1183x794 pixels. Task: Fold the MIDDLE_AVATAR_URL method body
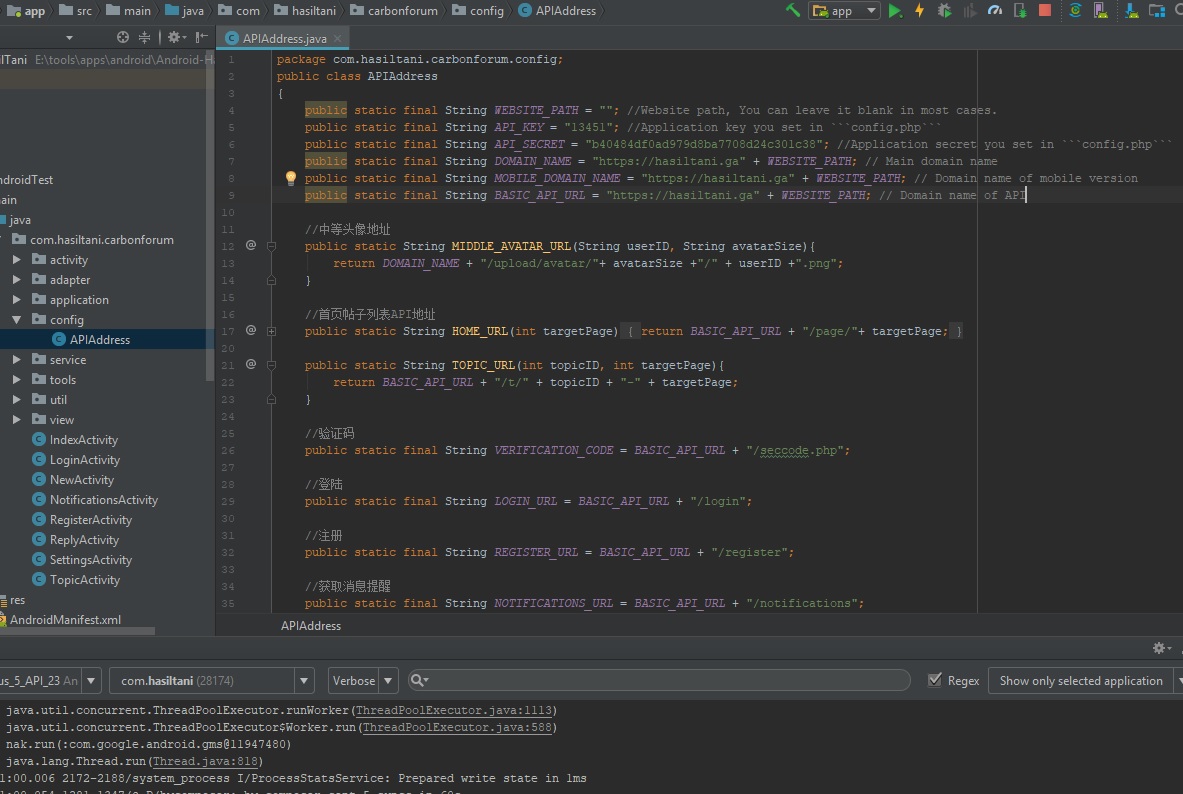(272, 246)
